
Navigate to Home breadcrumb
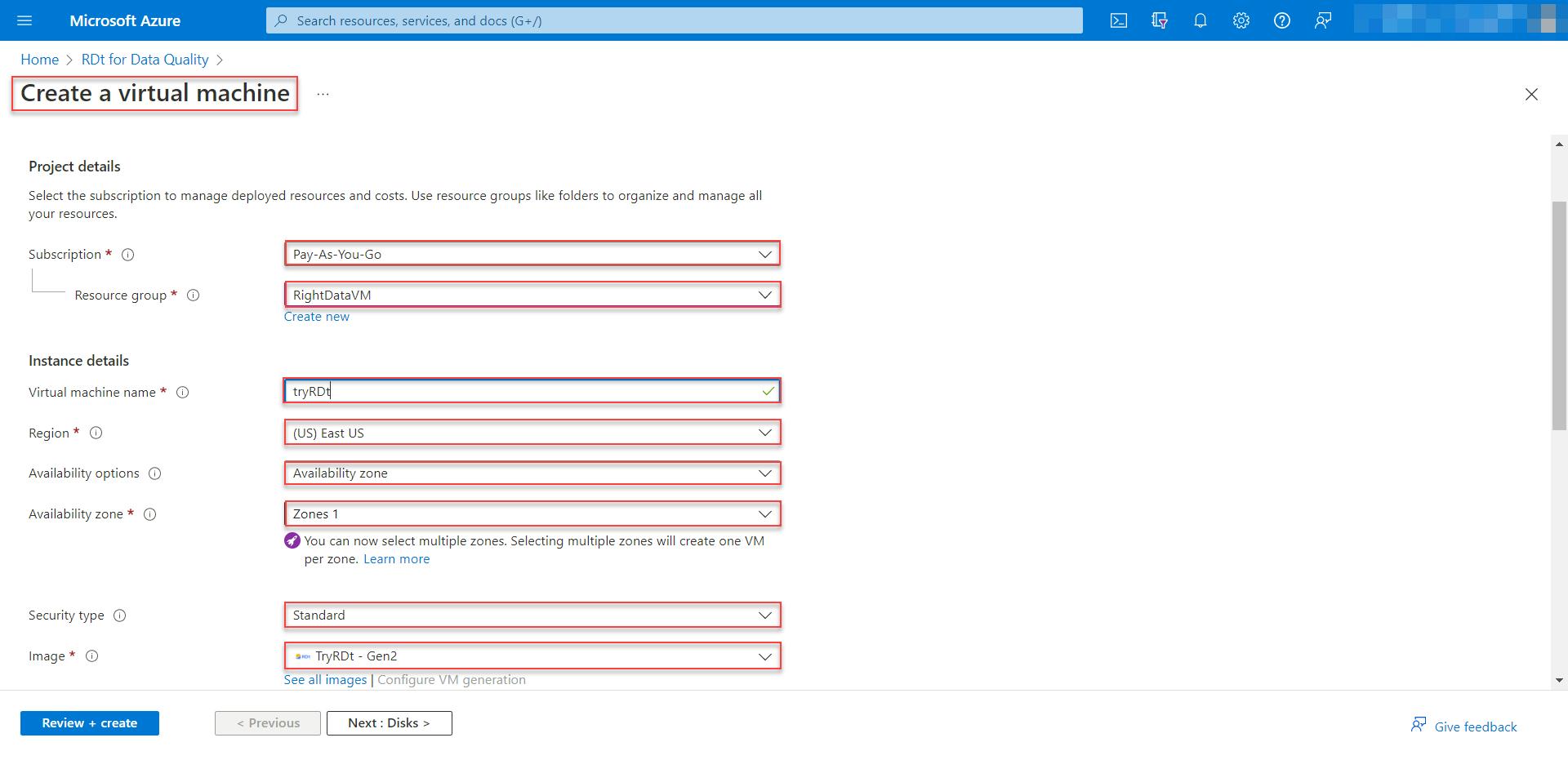pyautogui.click(x=39, y=59)
